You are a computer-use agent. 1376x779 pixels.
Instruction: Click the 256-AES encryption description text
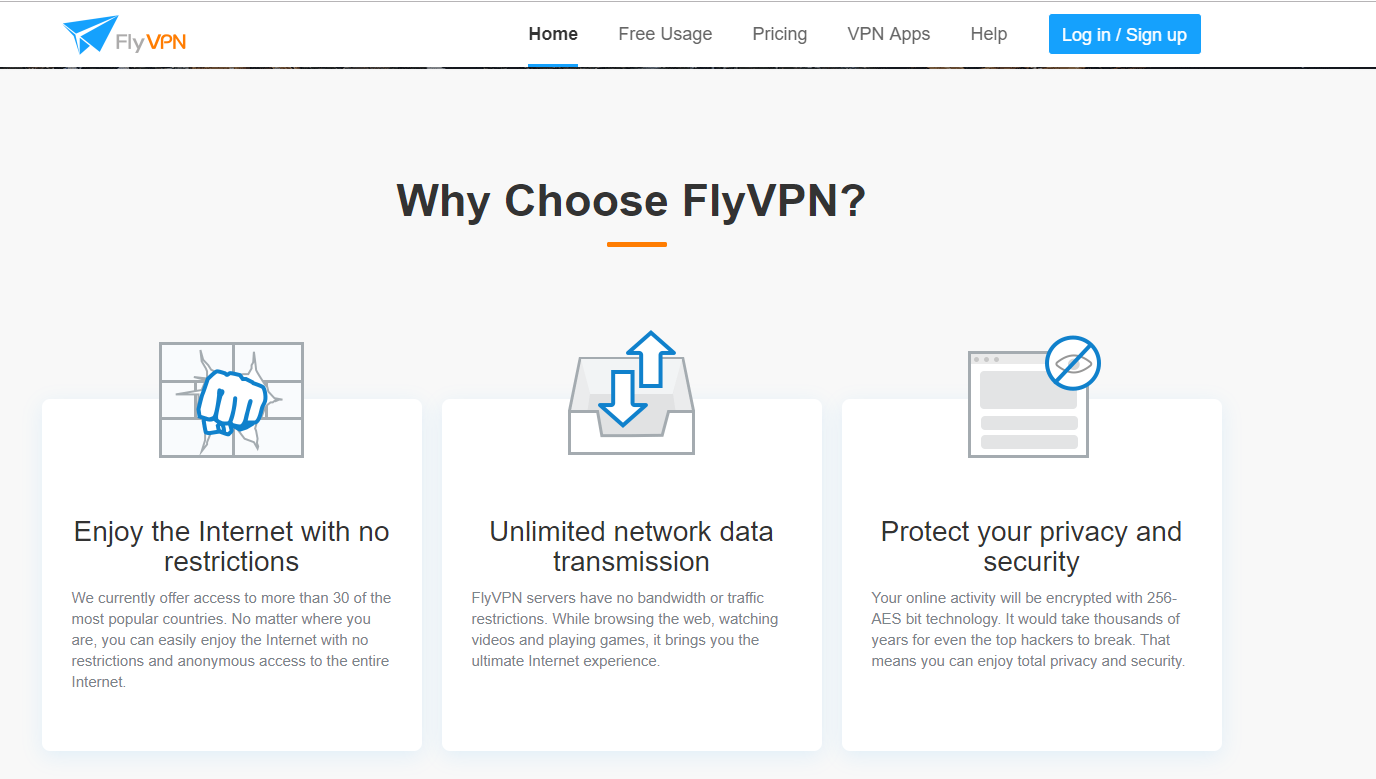click(1028, 629)
